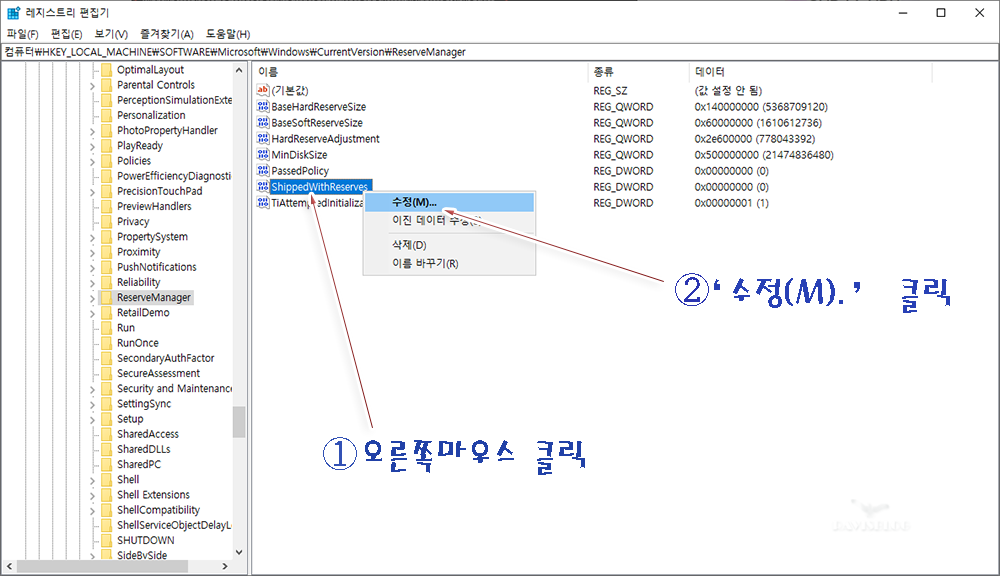Click the ShippedWithReserves value icon
This screenshot has width=1000, height=576.
[x=263, y=186]
